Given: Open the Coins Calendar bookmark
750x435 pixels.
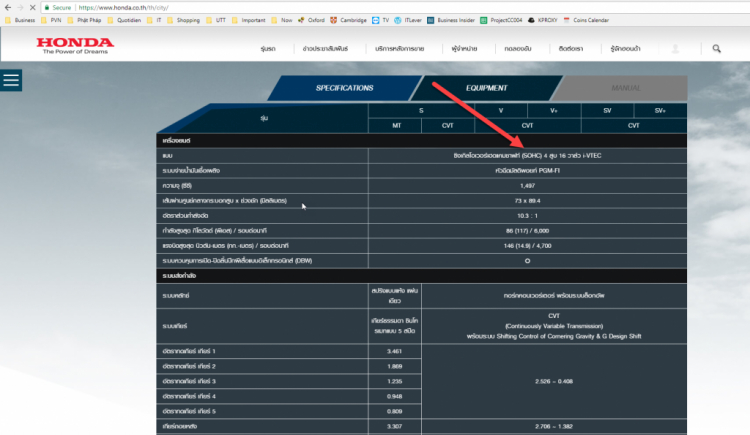Looking at the screenshot, I should pyautogui.click(x=586, y=20).
